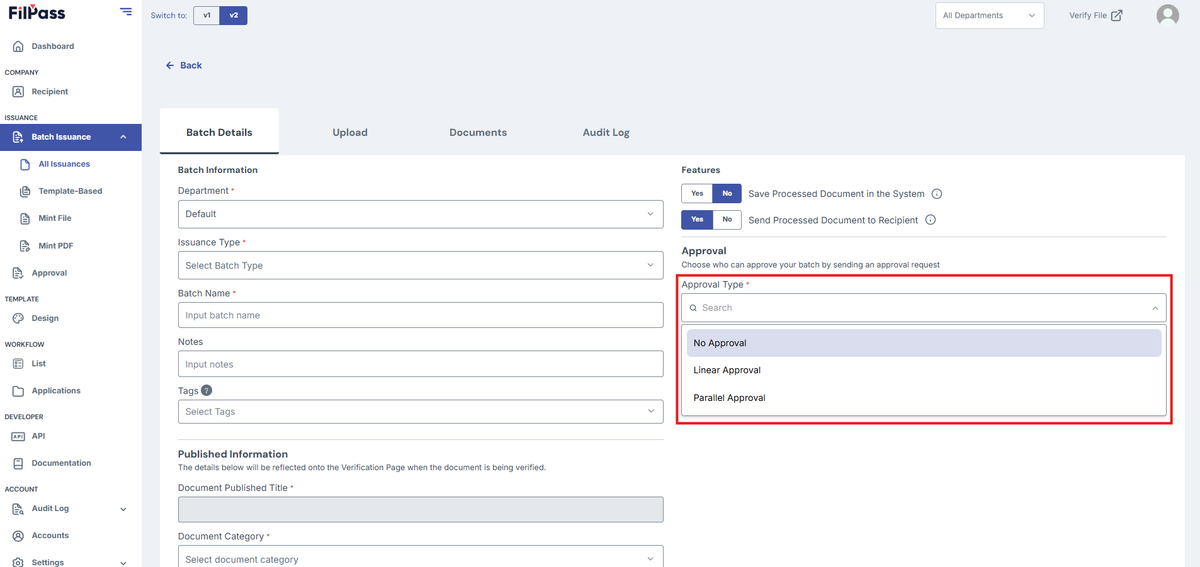1200x567 pixels.
Task: Click the Template-Based icon in sidebar
Action: (x=25, y=191)
